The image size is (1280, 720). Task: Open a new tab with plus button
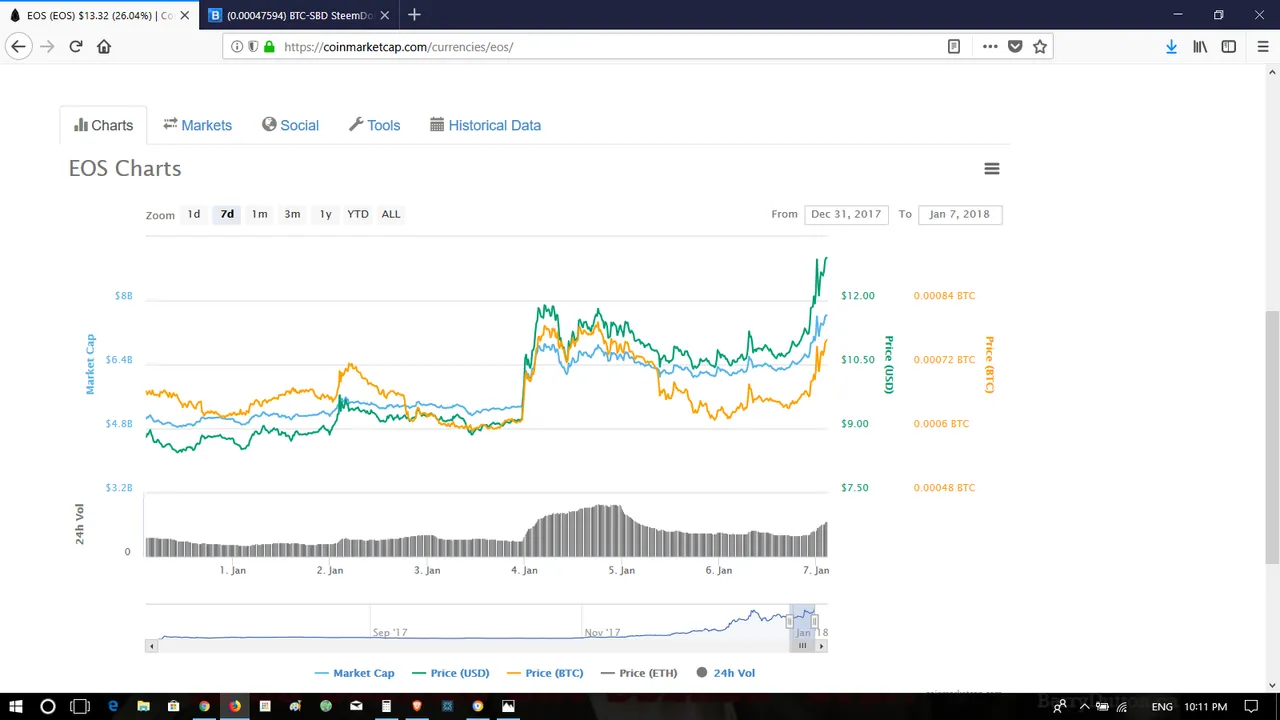pyautogui.click(x=414, y=15)
